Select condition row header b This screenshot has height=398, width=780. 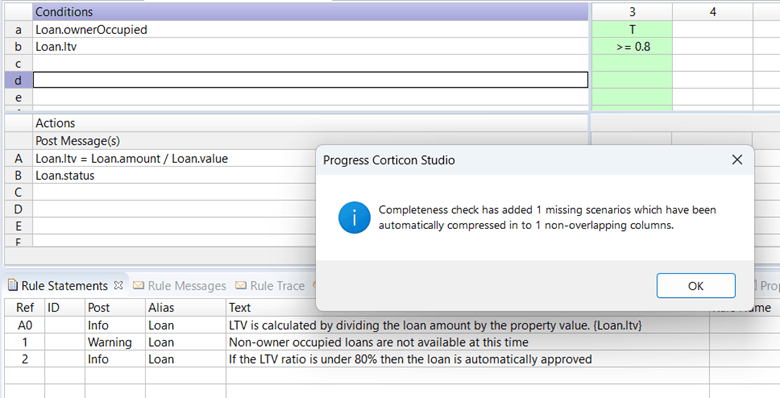pyautogui.click(x=18, y=46)
